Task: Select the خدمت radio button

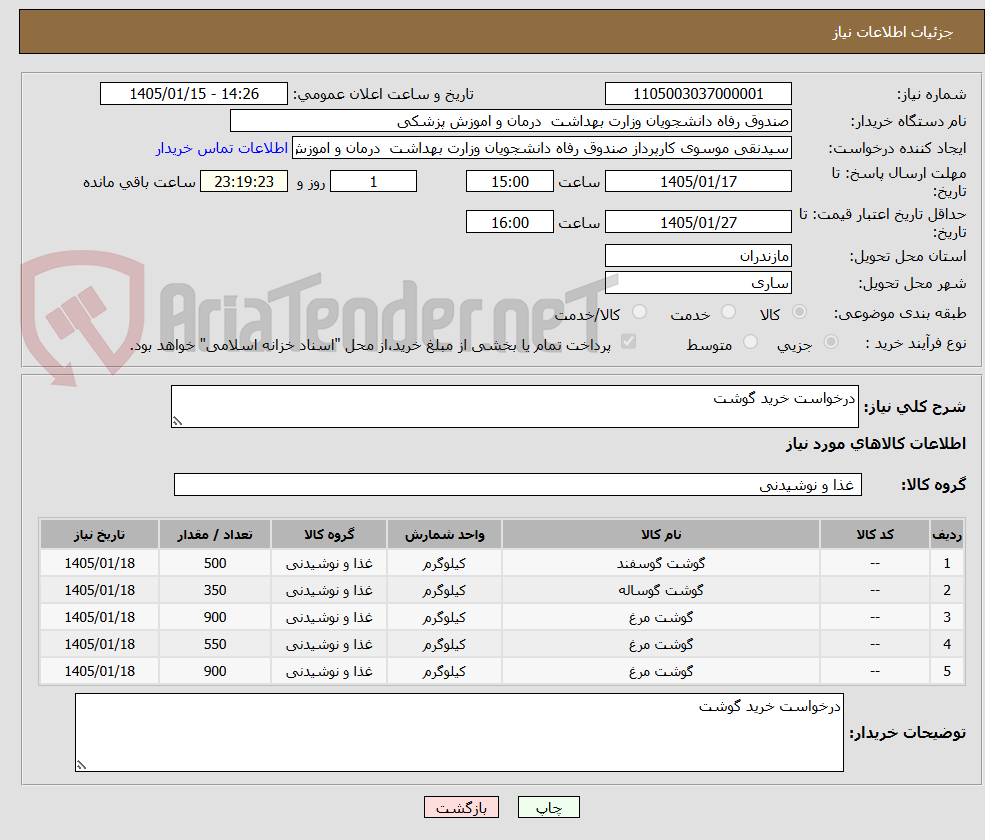Action: [728, 312]
